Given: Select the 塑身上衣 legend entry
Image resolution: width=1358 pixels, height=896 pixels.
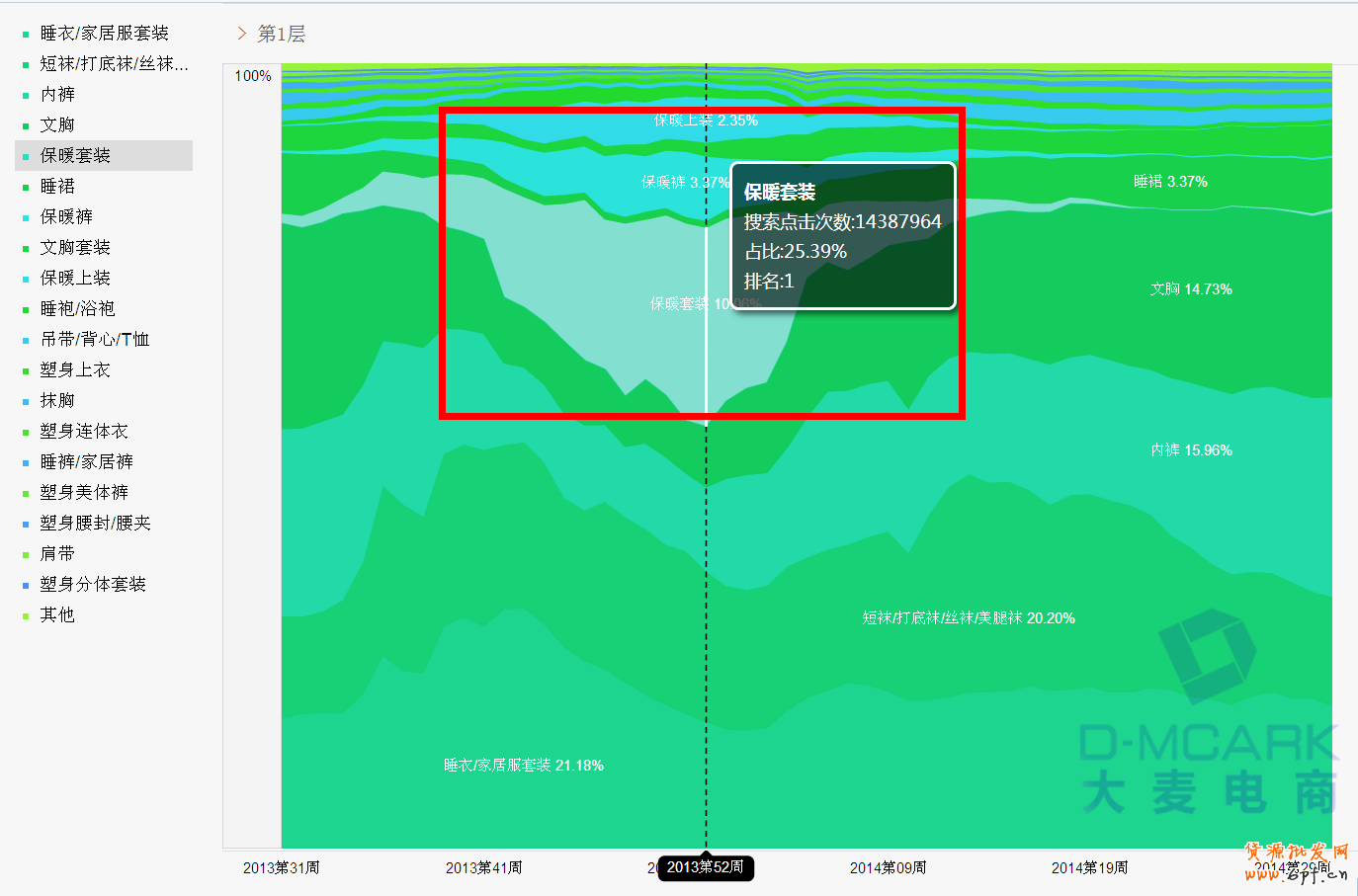Looking at the screenshot, I should pos(75,370).
